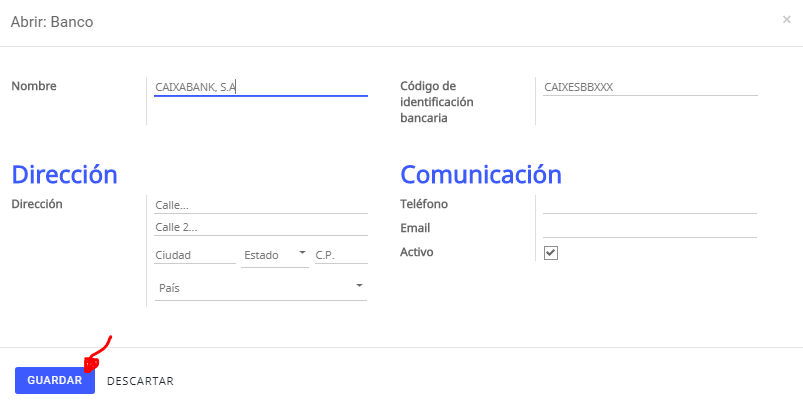Select the Código de identificación bancaria field
Viewport: 803px width, 412px height.
pyautogui.click(x=650, y=87)
